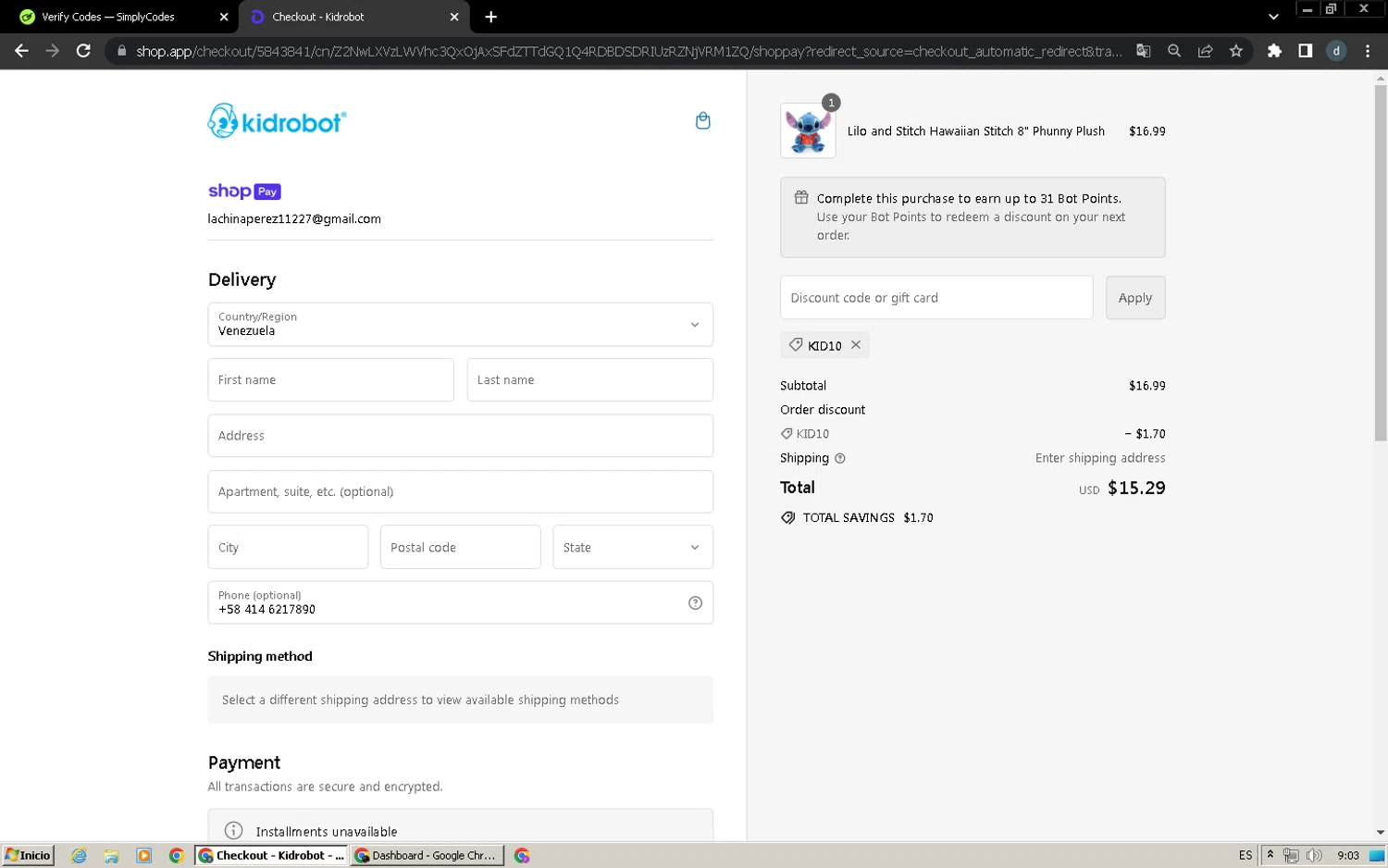The height and width of the screenshot is (868, 1388).
Task: Click the Installments unavailable info icon
Action: 234,831
